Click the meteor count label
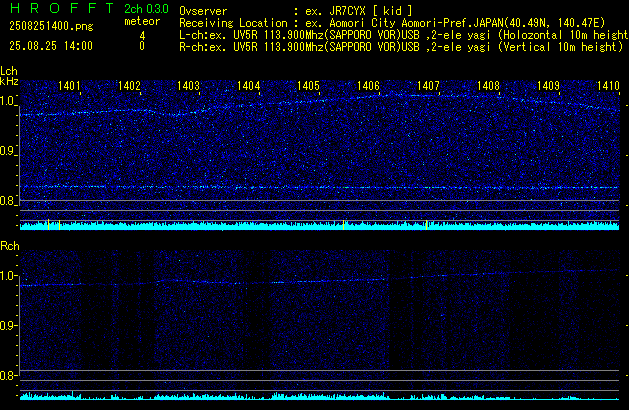Screen dimensions: 629x410 pos(142,21)
